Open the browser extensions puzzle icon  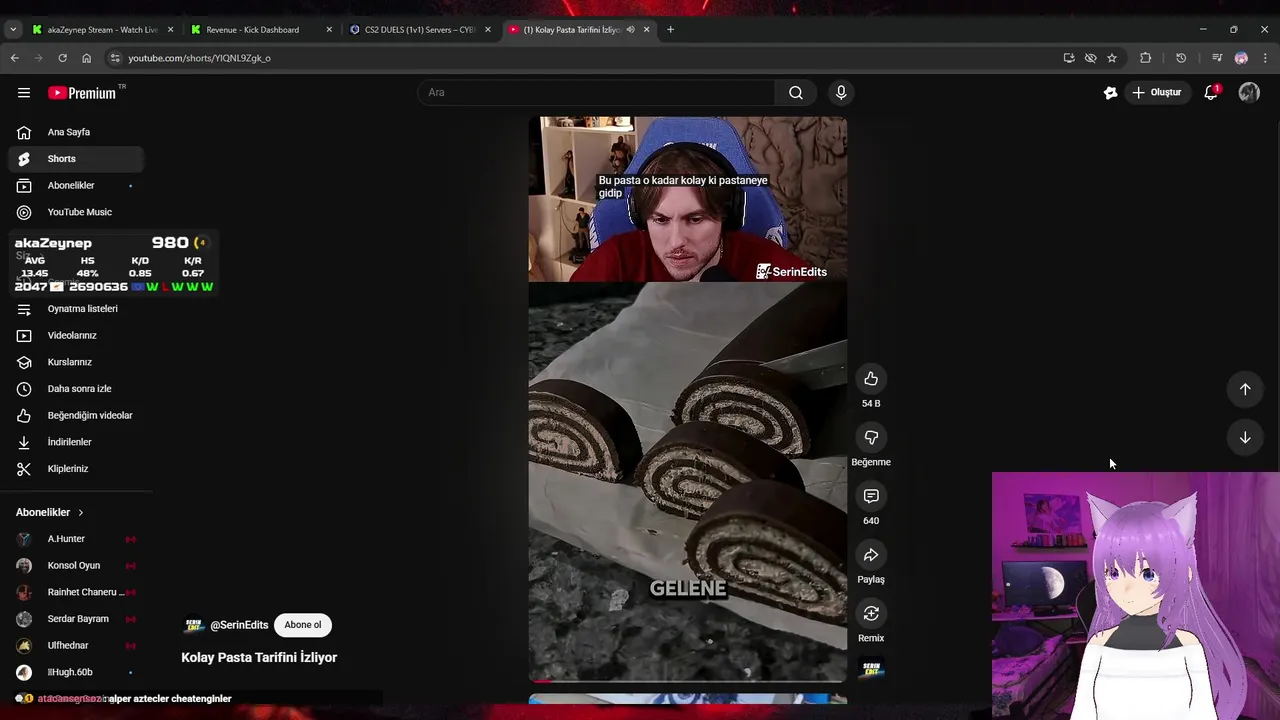tap(1146, 58)
